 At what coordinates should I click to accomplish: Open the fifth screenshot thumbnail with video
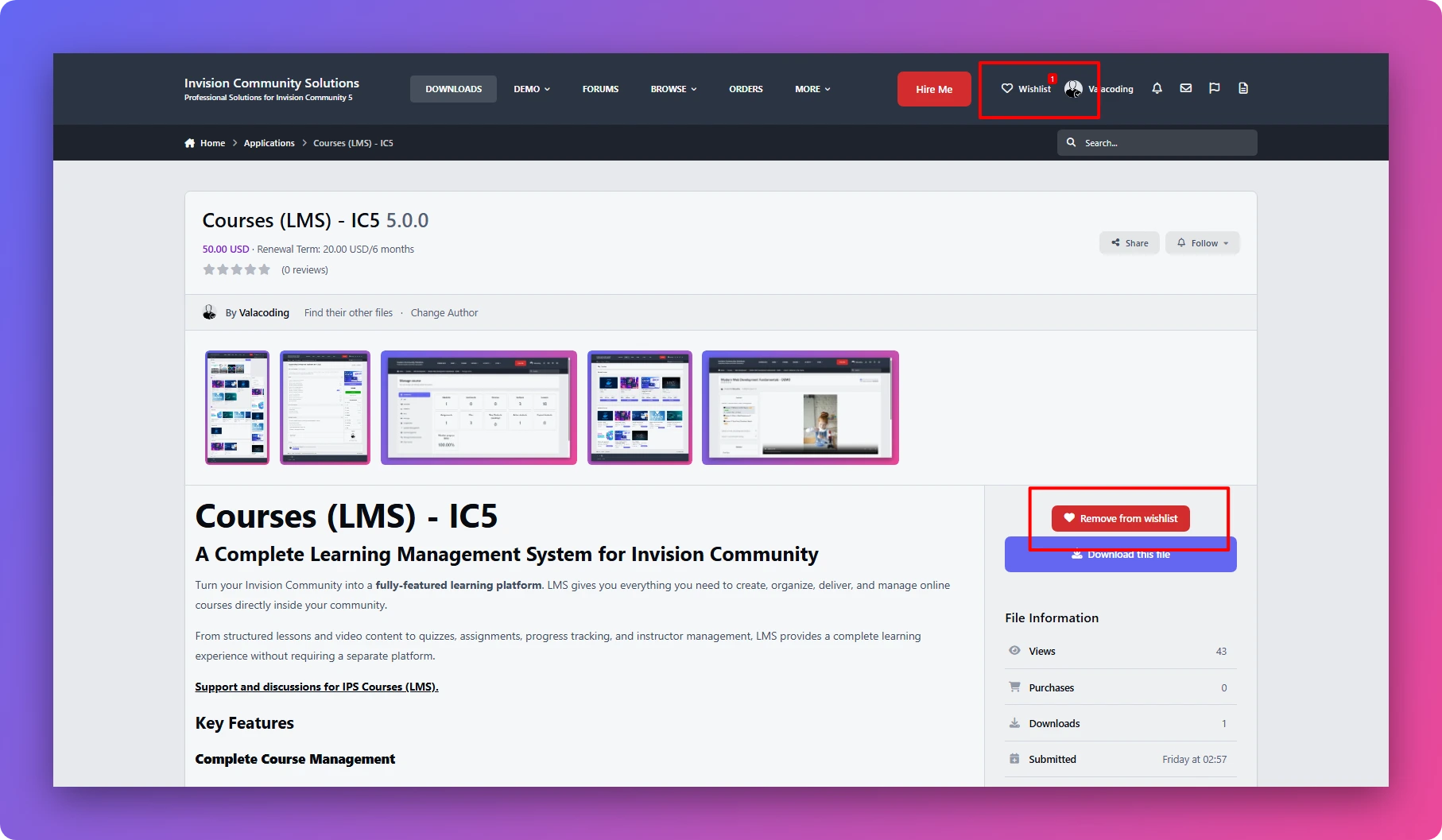[x=800, y=408]
